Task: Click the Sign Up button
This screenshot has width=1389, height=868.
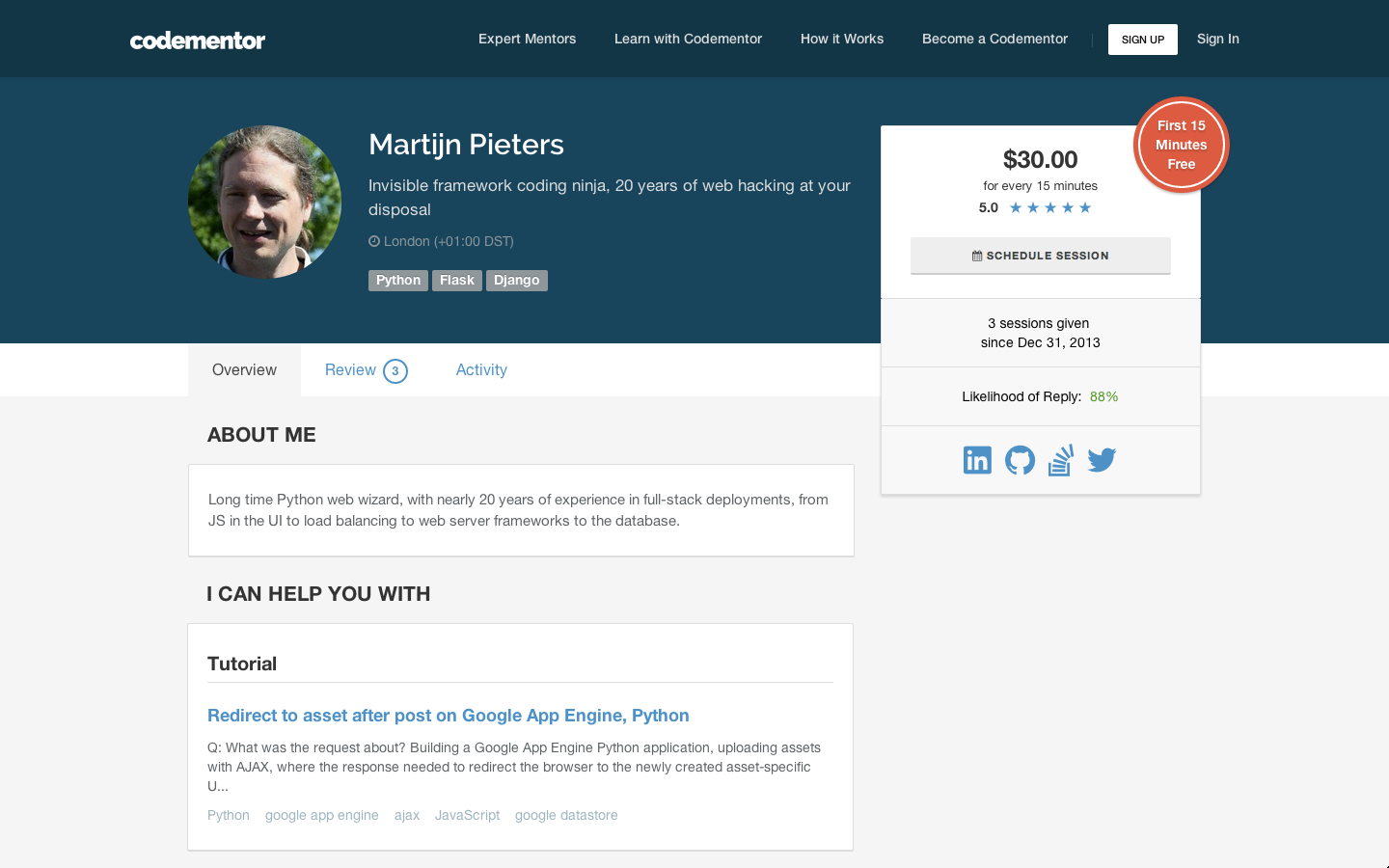Action: point(1143,40)
